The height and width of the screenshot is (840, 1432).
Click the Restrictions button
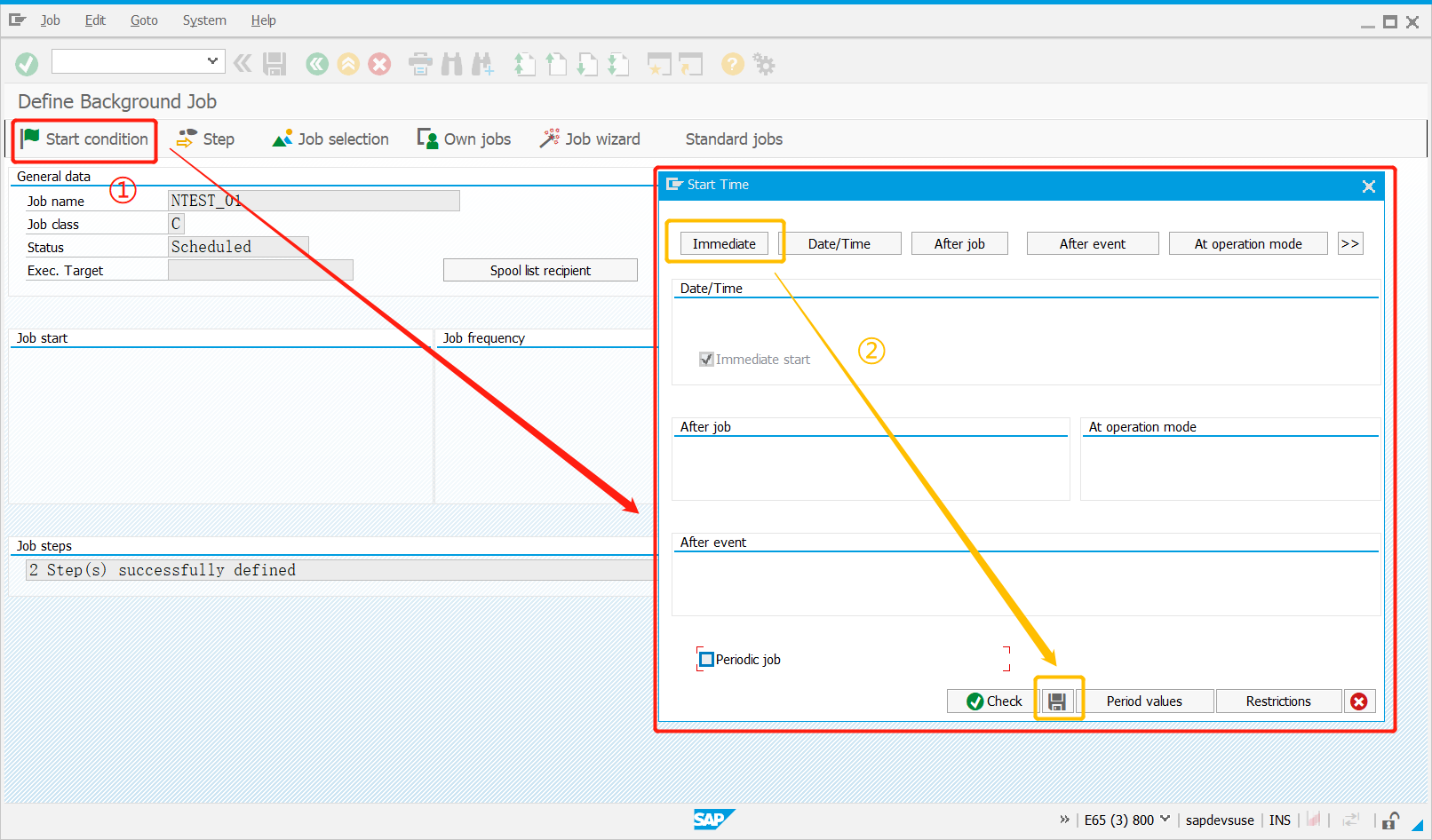(1278, 701)
